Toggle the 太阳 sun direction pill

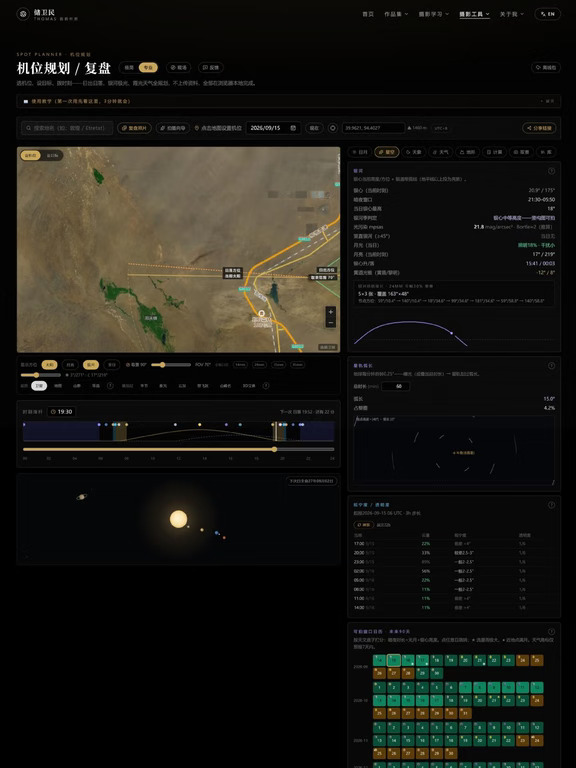49,365
